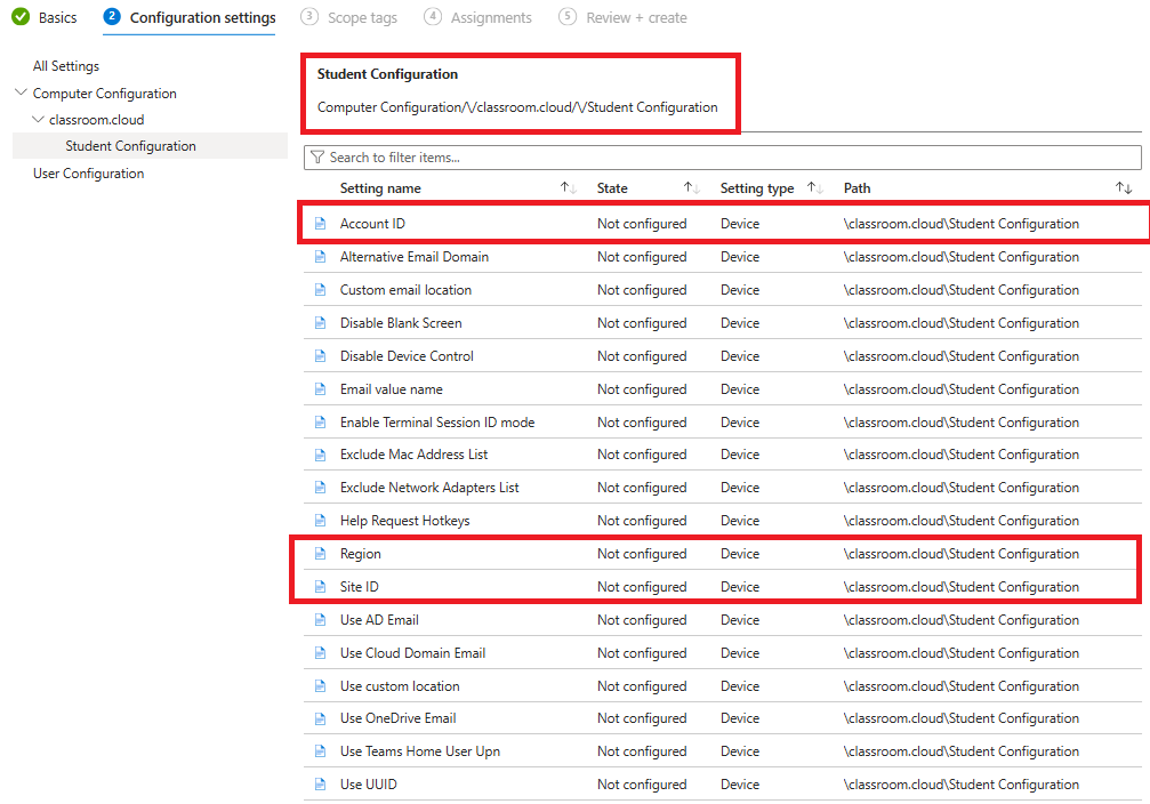
Task: Click the document icon beside Exclude Network Adapters List
Action: [x=320, y=488]
